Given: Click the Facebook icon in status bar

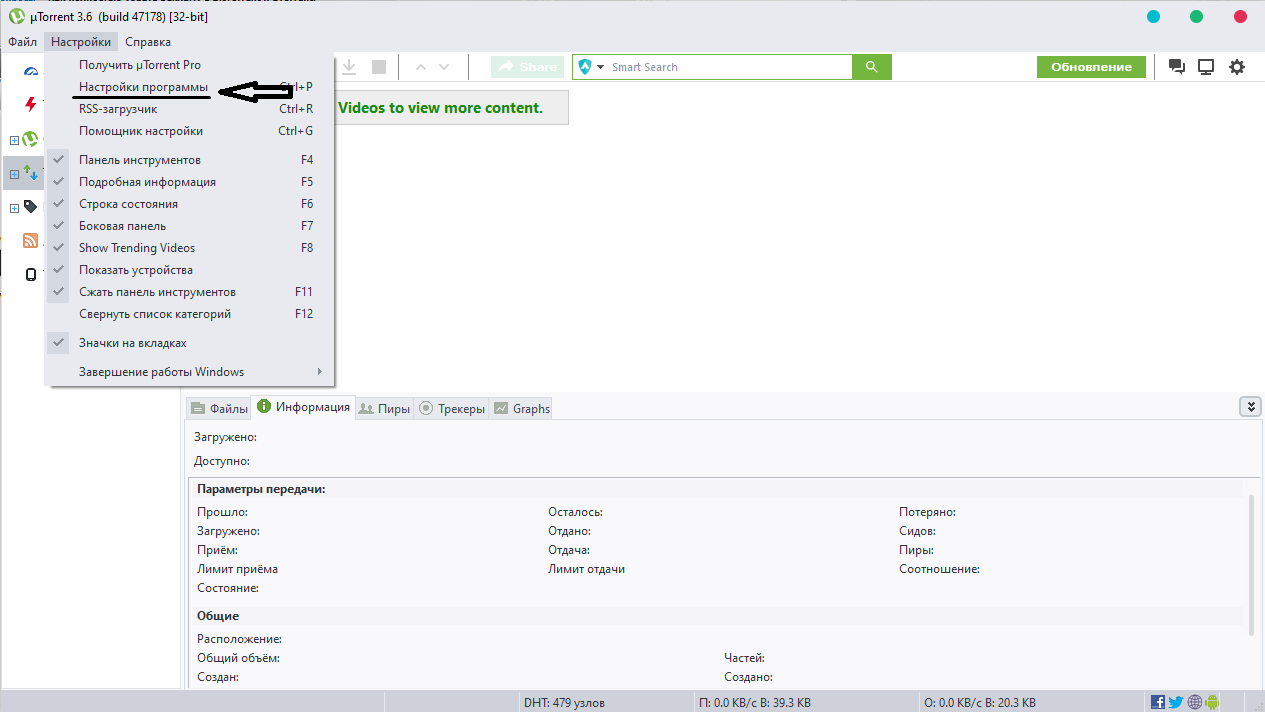Looking at the screenshot, I should (x=1158, y=702).
